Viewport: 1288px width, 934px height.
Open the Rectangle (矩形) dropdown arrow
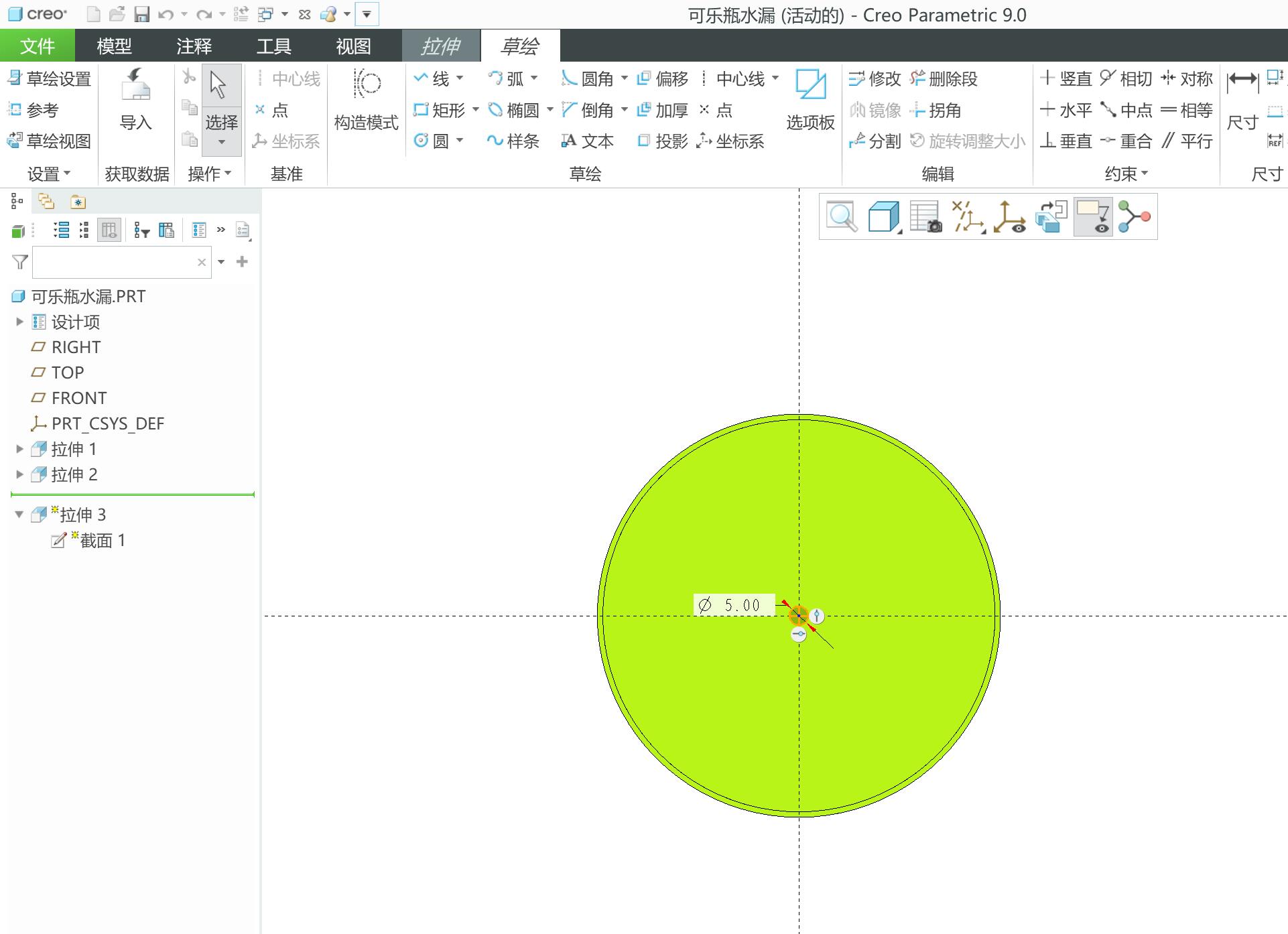[476, 110]
